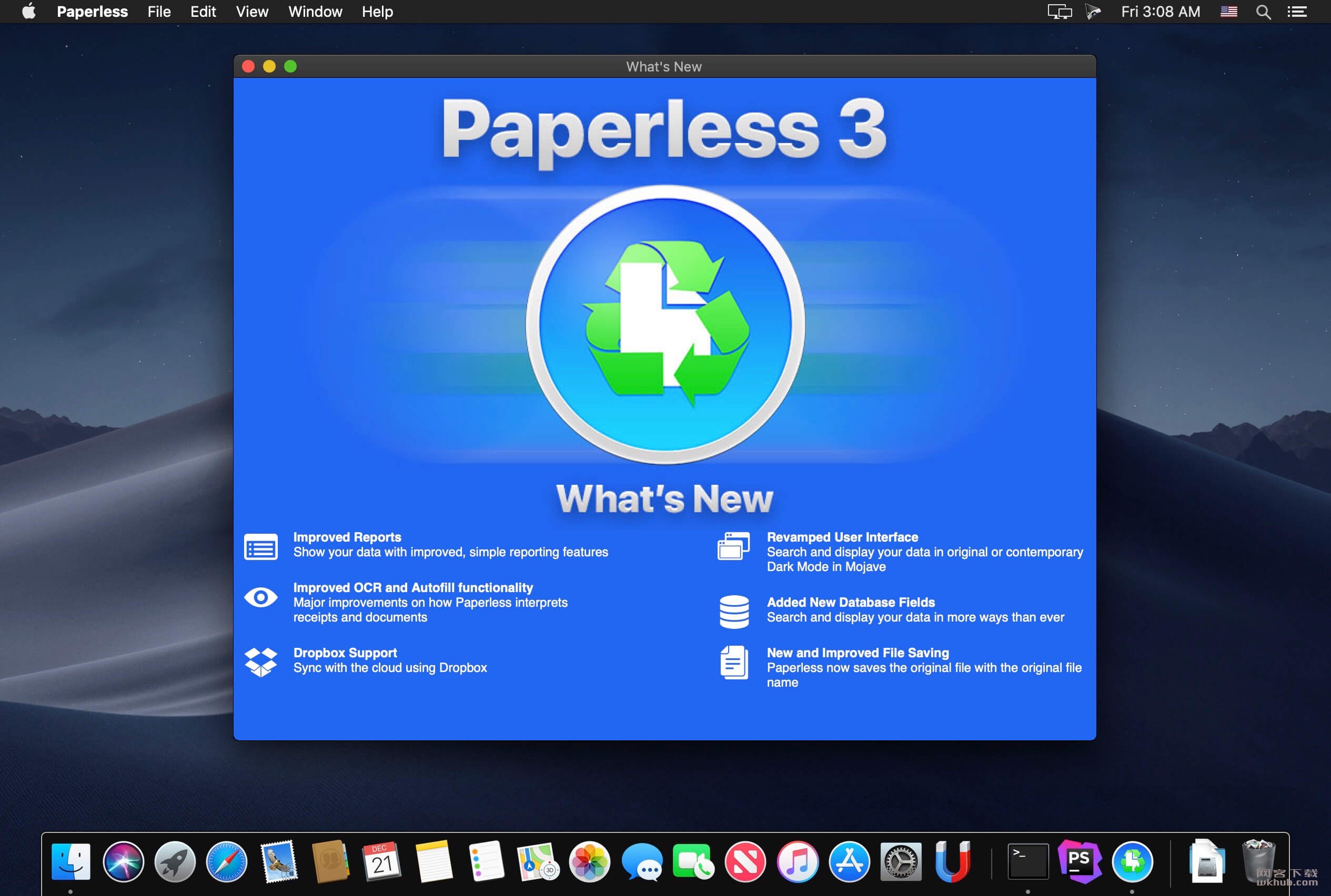Open Contacts book icon in Dock
Image resolution: width=1331 pixels, height=896 pixels.
[x=330, y=861]
